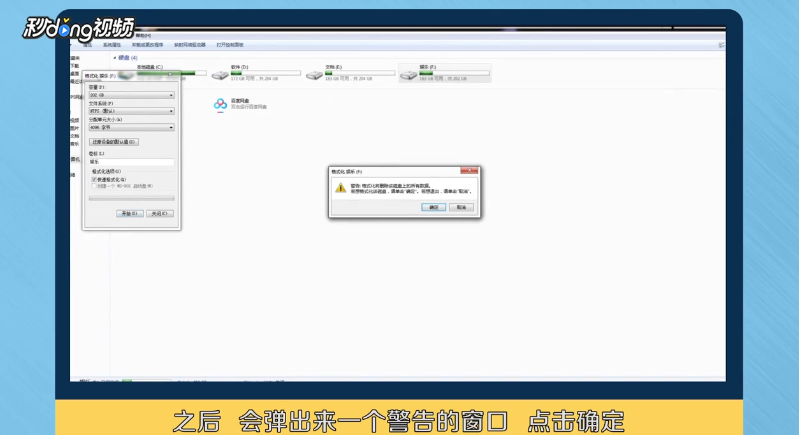Open the Capacity (容量) dropdown
The height and width of the screenshot is (435, 799).
(131, 95)
